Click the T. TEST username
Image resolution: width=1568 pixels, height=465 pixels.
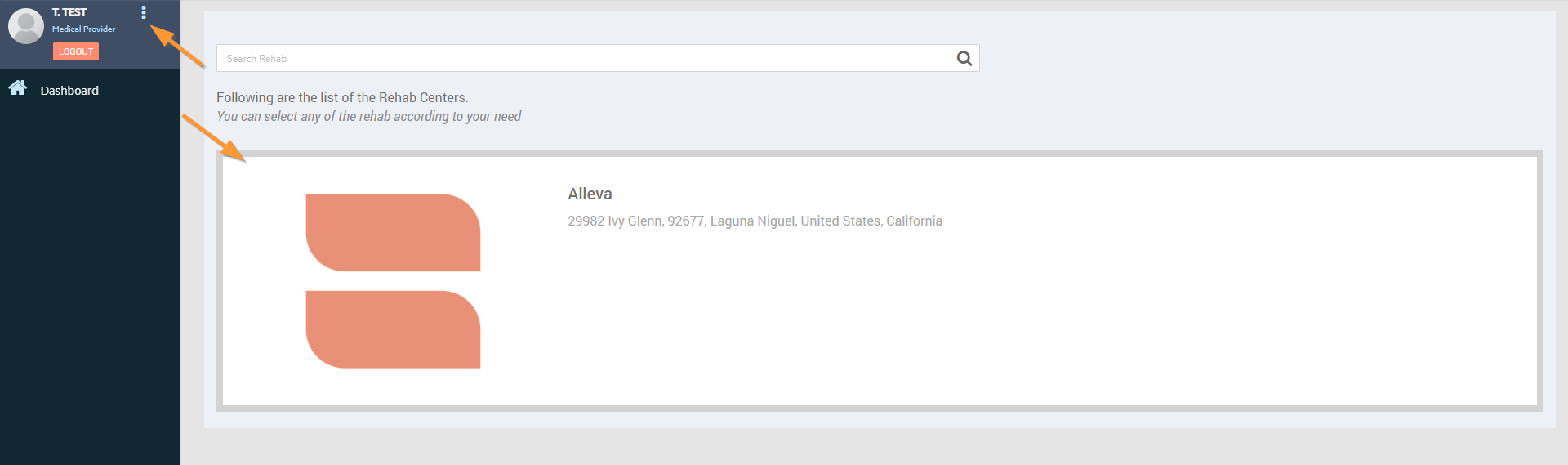[x=69, y=12]
